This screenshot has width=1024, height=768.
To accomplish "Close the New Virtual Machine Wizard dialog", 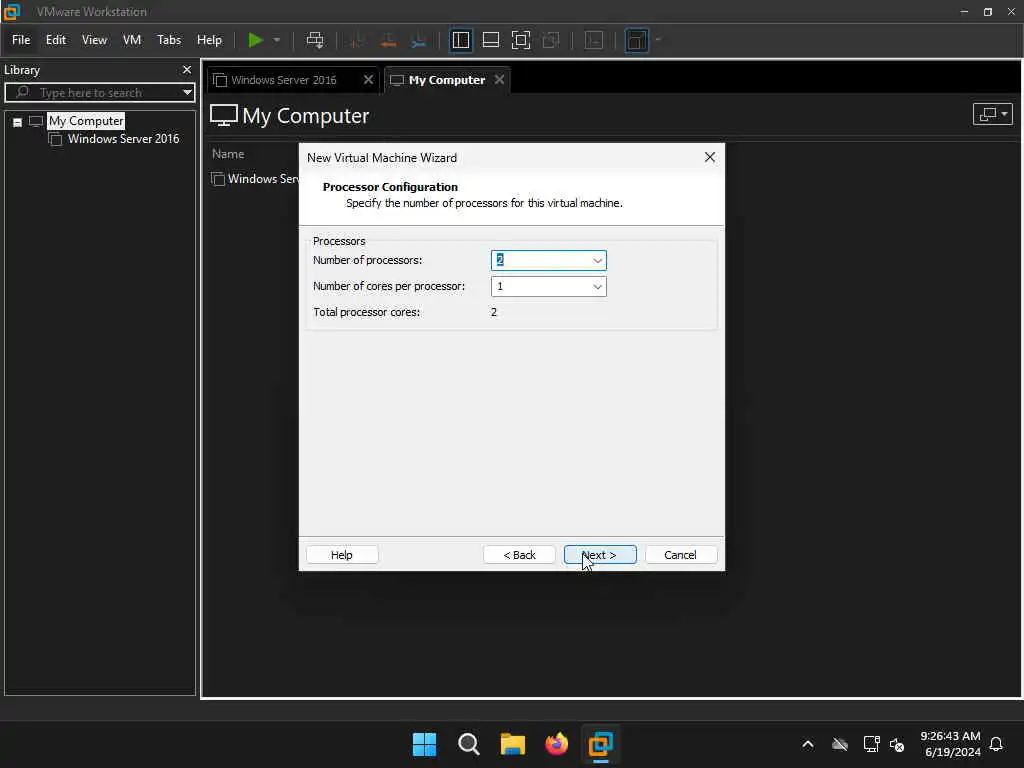I will coord(710,157).
